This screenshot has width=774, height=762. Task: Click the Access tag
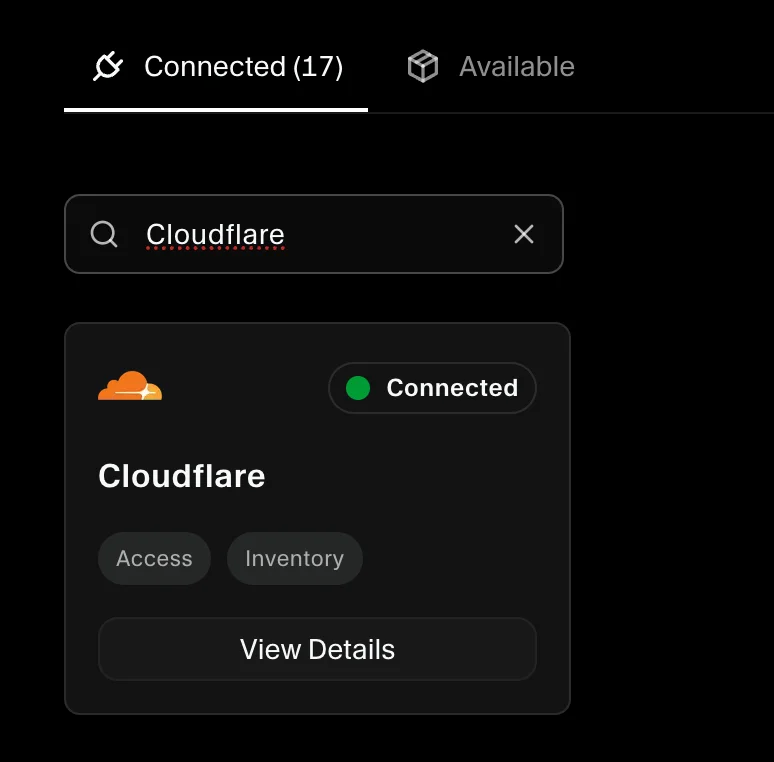155,559
